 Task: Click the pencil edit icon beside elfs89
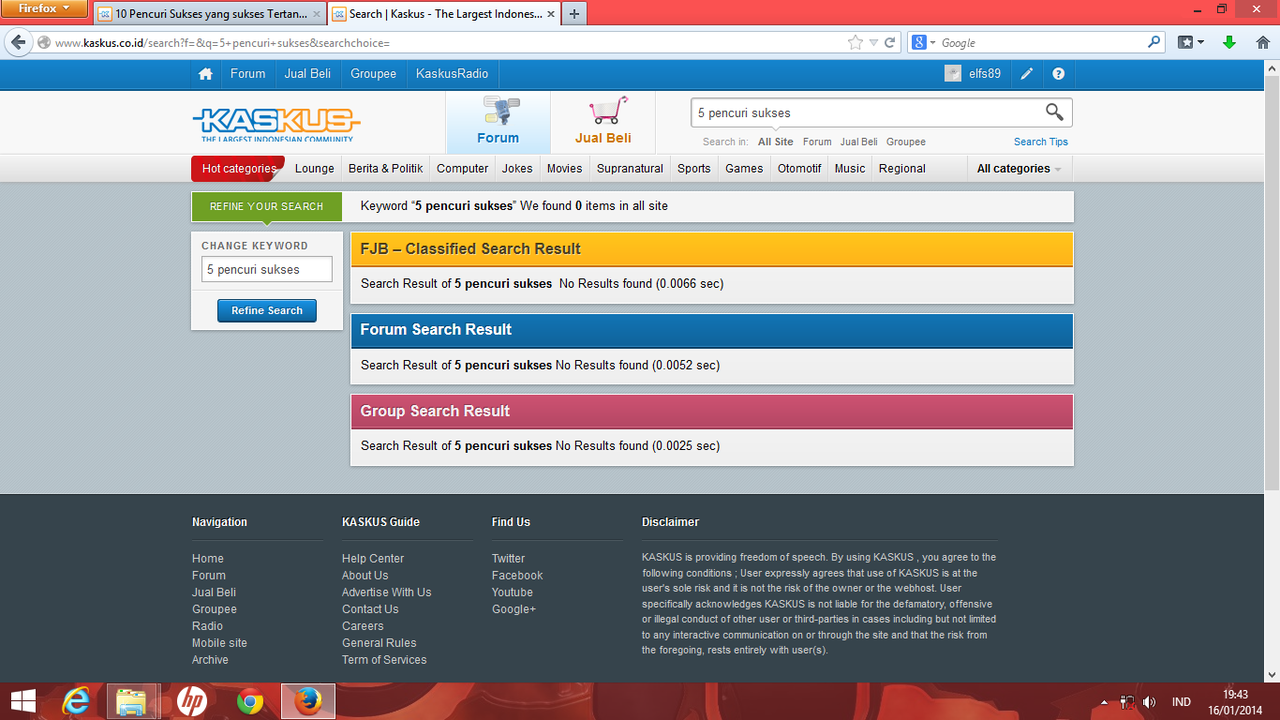tap(1027, 74)
